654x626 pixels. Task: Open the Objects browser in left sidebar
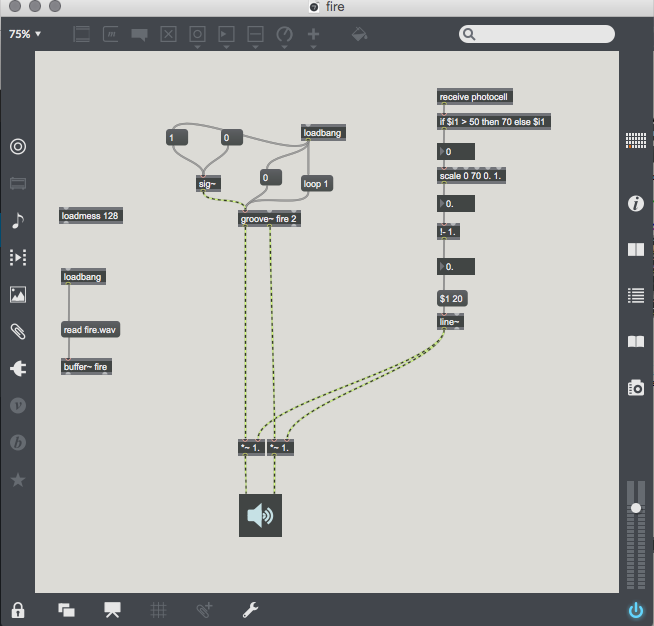point(18,146)
